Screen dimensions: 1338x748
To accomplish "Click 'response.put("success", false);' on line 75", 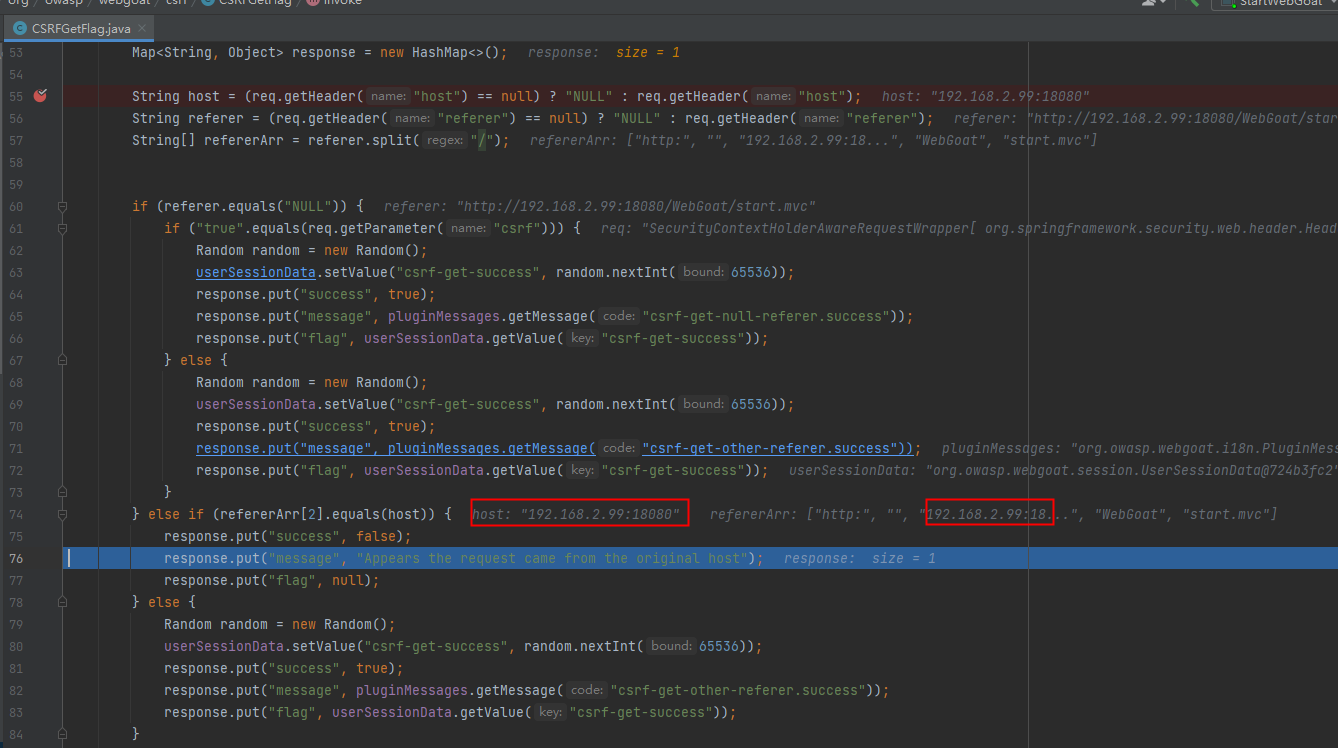I will 288,536.
